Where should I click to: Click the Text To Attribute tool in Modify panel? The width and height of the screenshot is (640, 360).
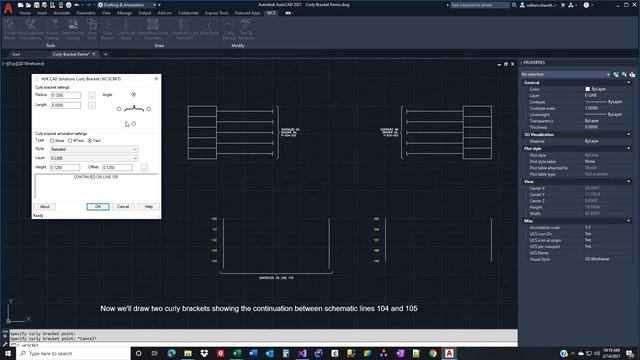(x=246, y=29)
